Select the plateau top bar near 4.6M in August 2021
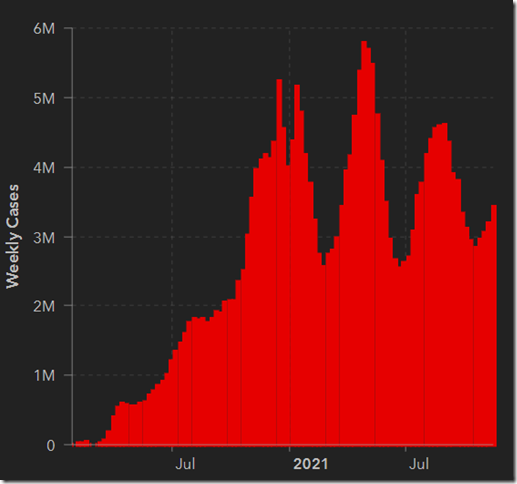This screenshot has height=484, width=517. coord(444,285)
